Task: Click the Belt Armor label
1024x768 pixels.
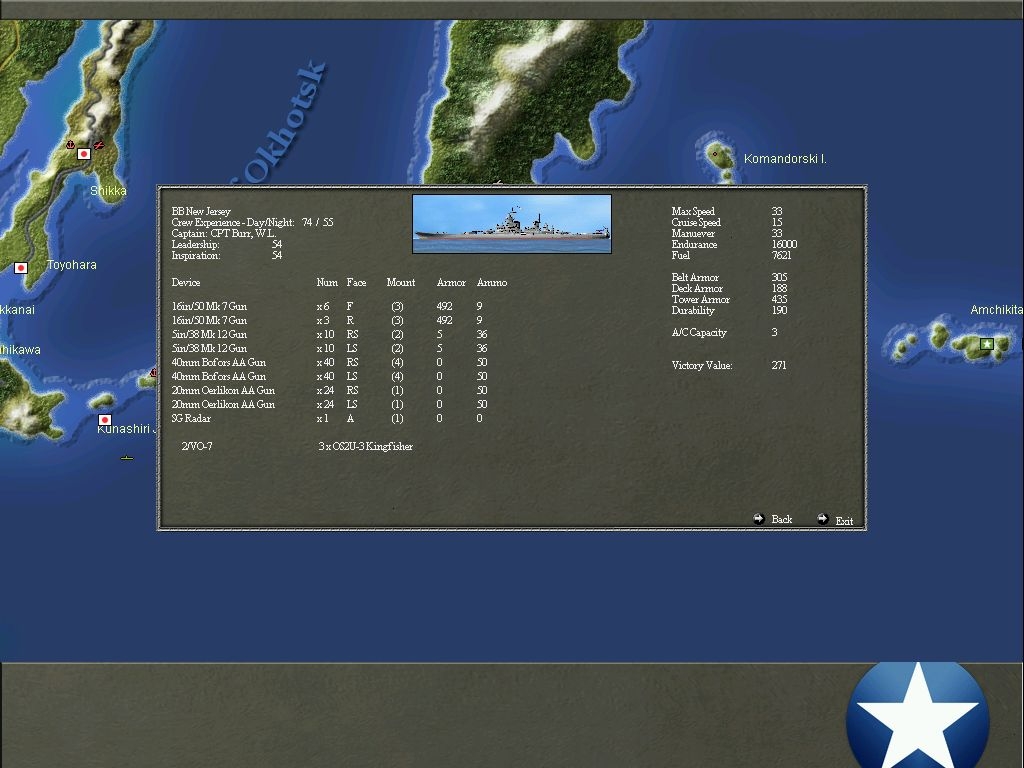Action: [x=695, y=278]
